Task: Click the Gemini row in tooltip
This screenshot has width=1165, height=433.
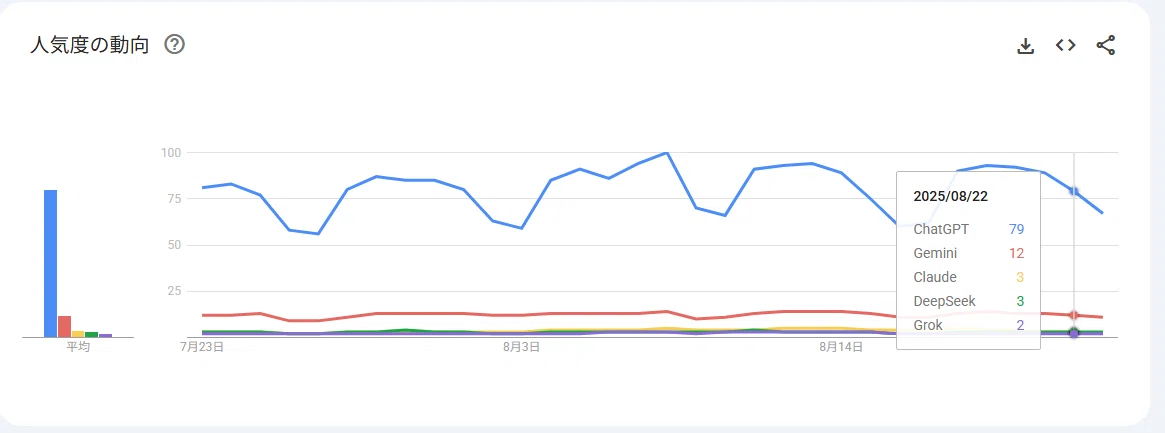Action: click(x=968, y=253)
